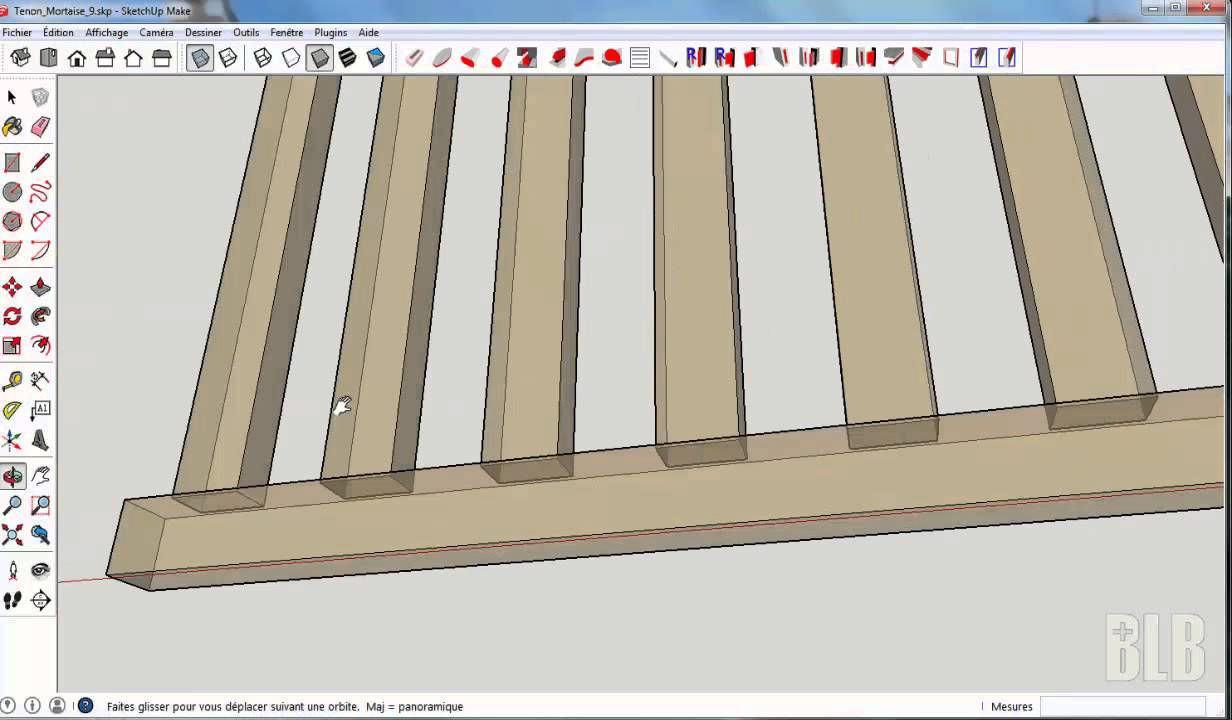Screen dimensions: 1232x720
Task: Select the Tape Measure tool
Action: click(x=12, y=381)
